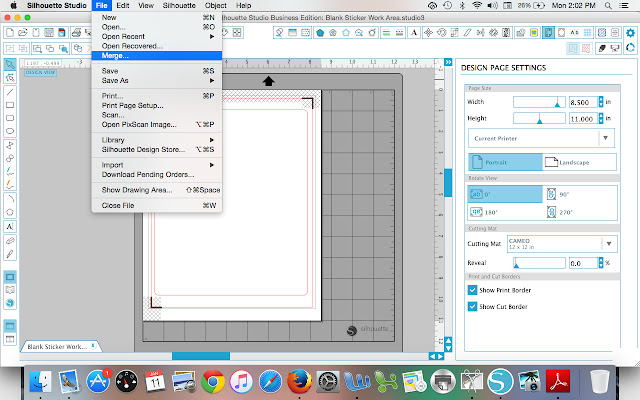Select the Rounded Rectangle tool
640x400 pixels.
pyautogui.click(x=10, y=118)
